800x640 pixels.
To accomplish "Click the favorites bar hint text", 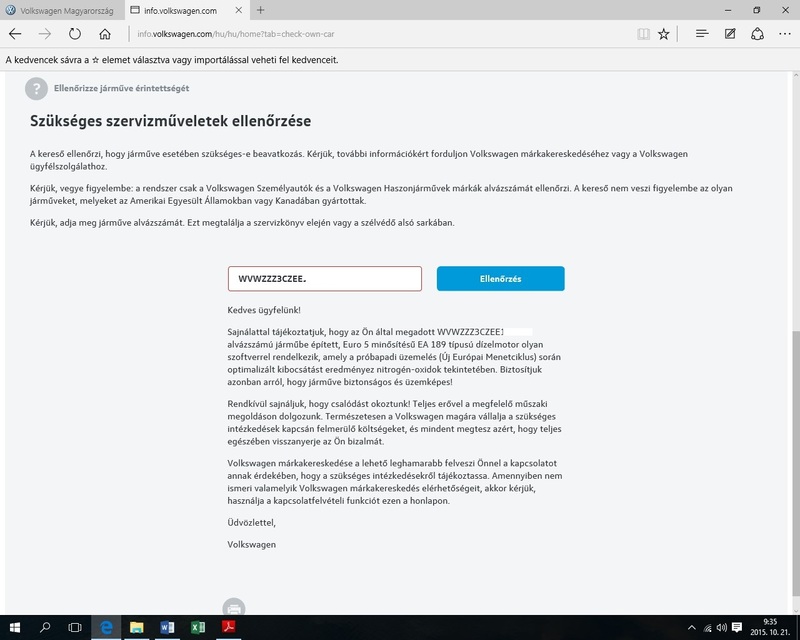I will [172, 60].
